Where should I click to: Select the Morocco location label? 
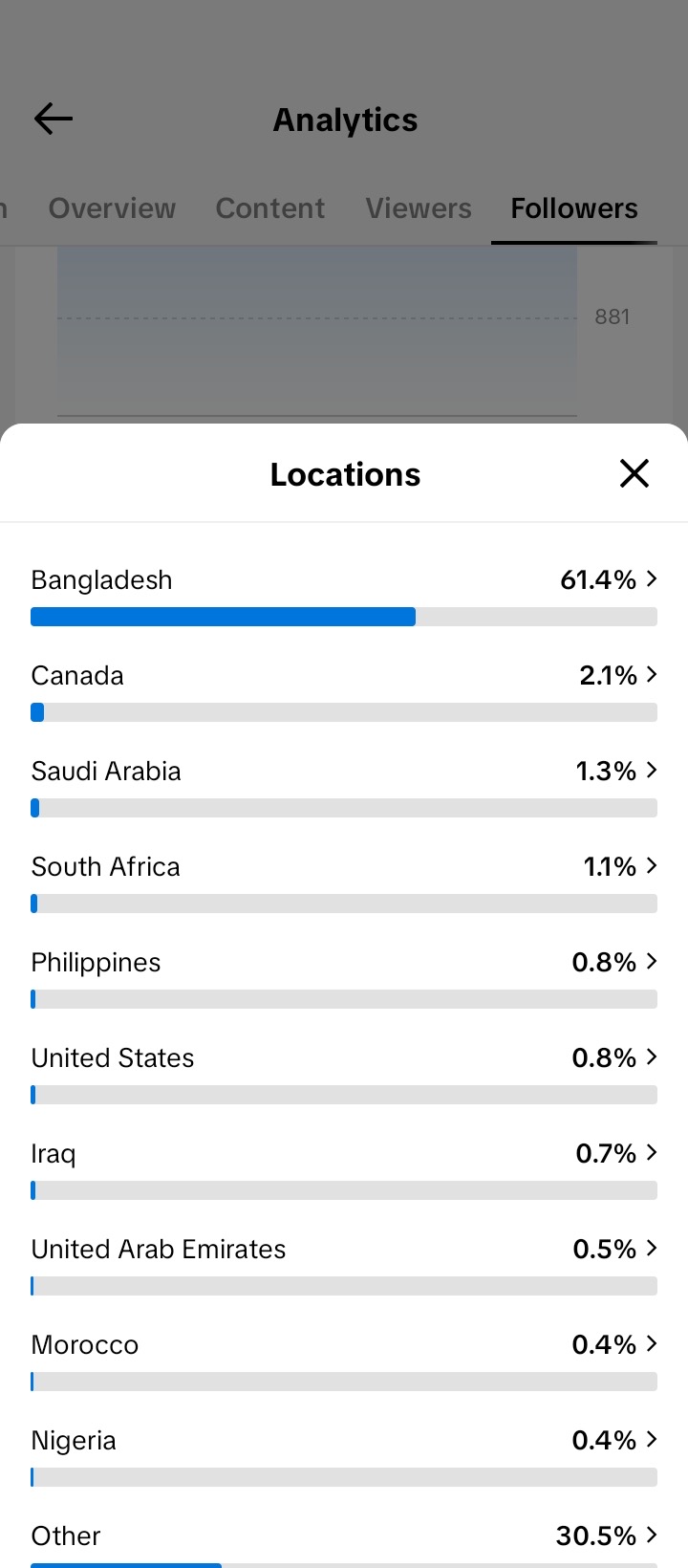85,1344
